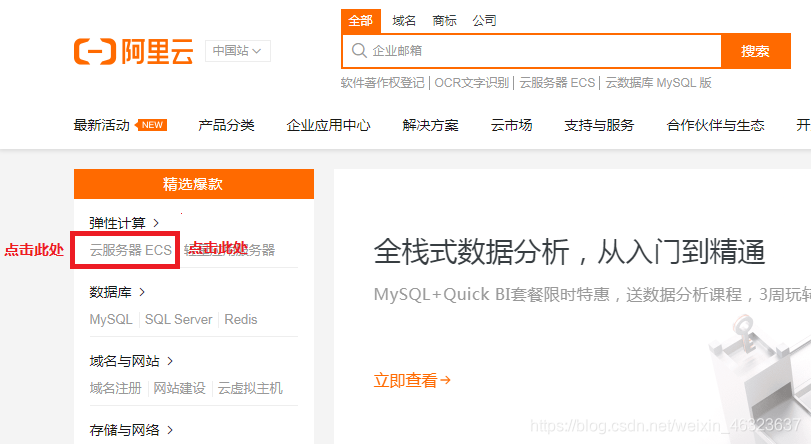Open the 企业应用中心 menu

[328, 125]
